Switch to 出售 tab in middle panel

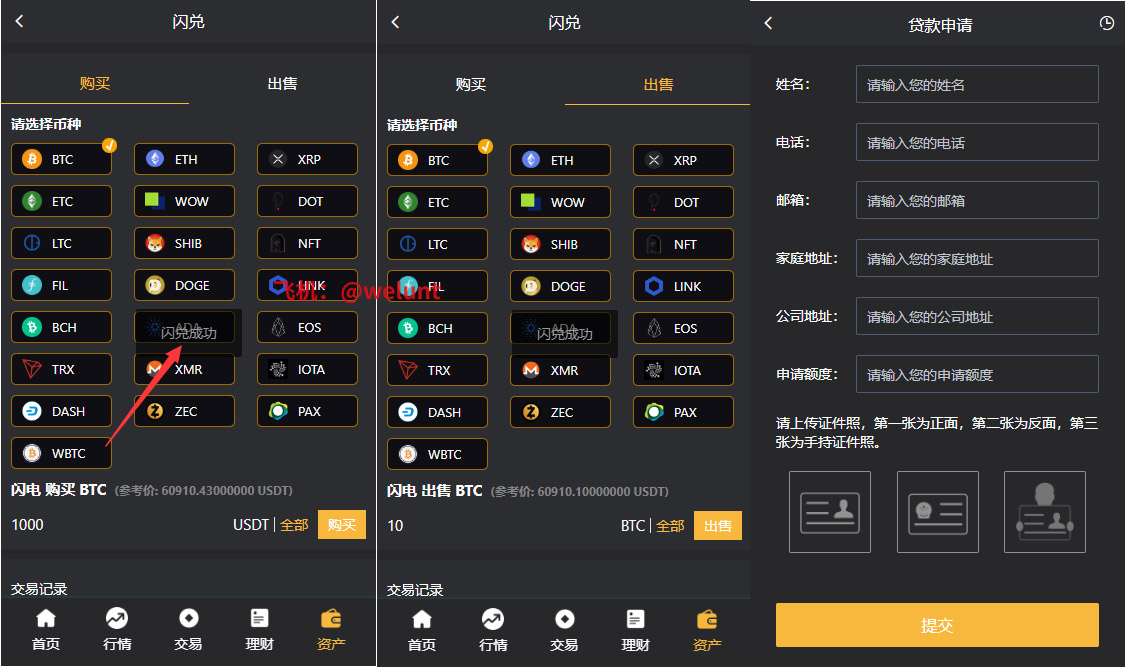pos(658,85)
